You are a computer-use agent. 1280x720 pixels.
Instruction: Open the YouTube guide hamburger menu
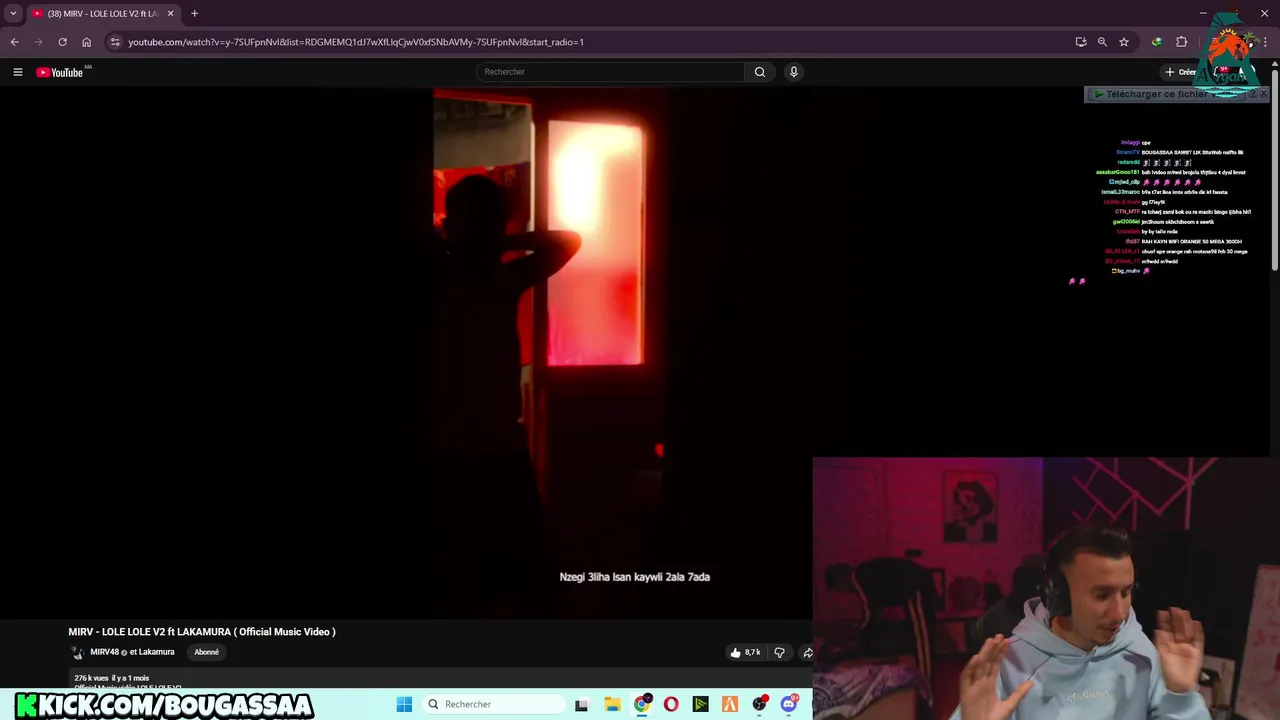pos(17,72)
